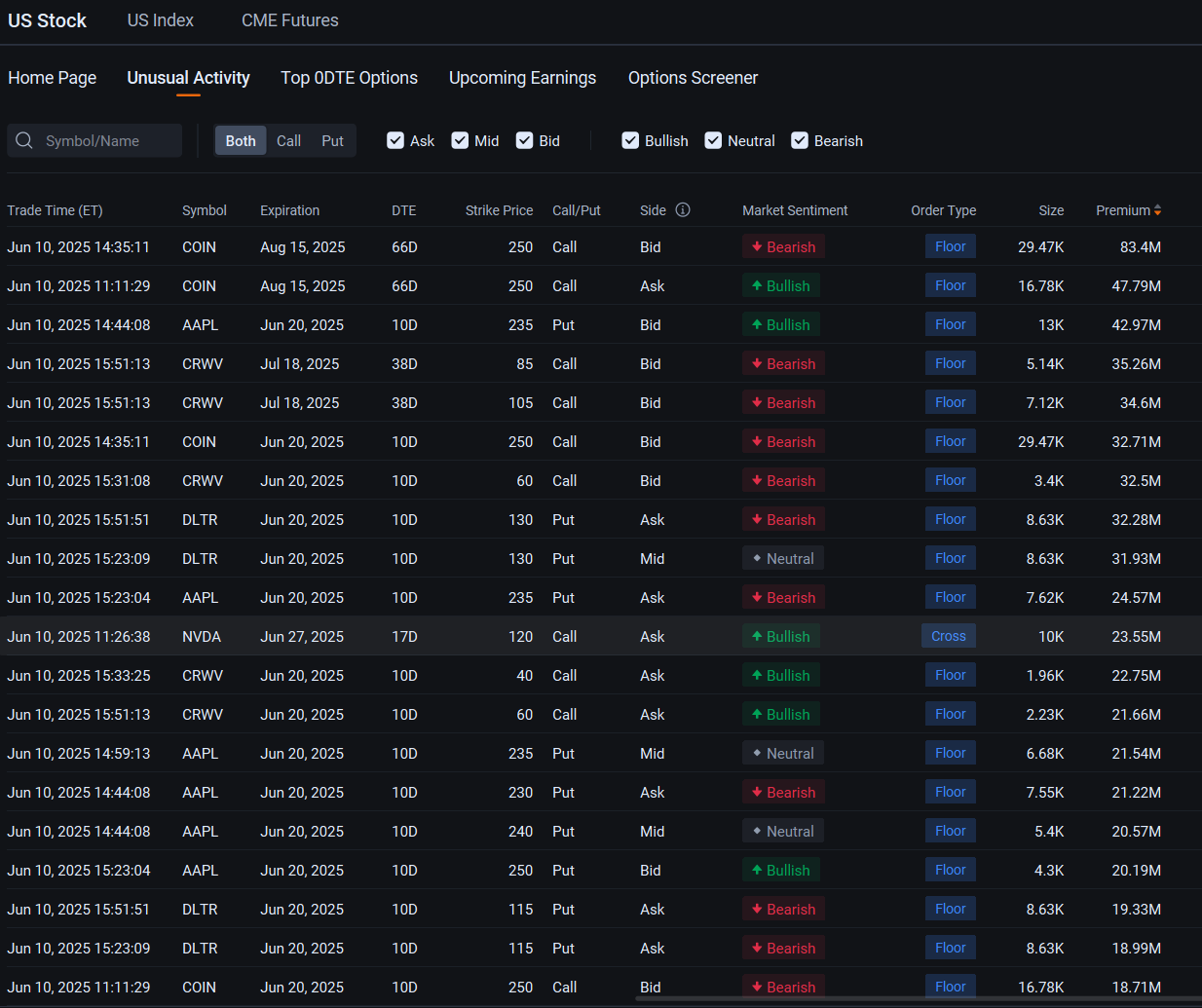
Task: Select the Unusual Activity tab
Action: (188, 78)
